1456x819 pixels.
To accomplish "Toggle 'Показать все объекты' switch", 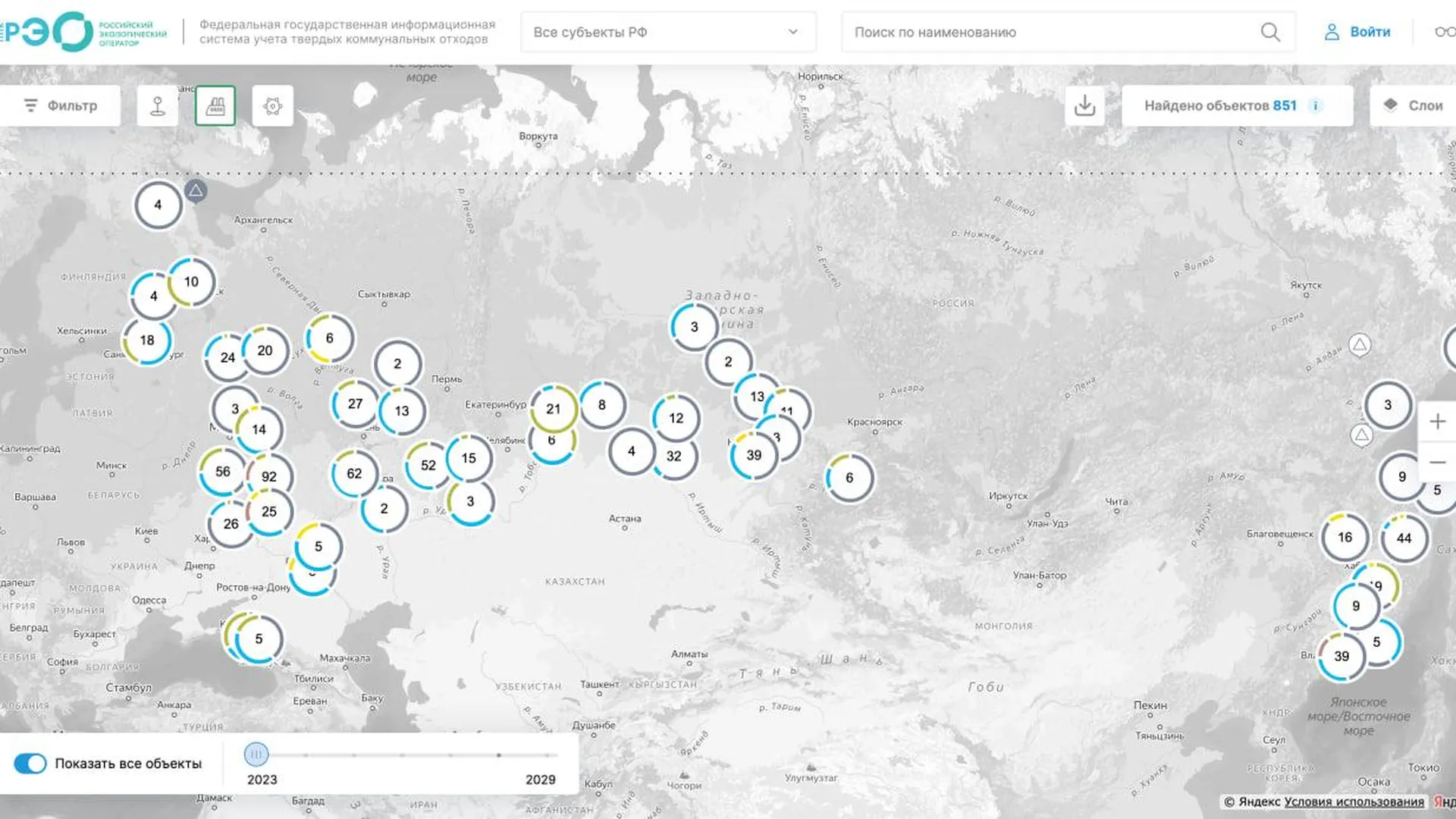I will click(x=30, y=764).
